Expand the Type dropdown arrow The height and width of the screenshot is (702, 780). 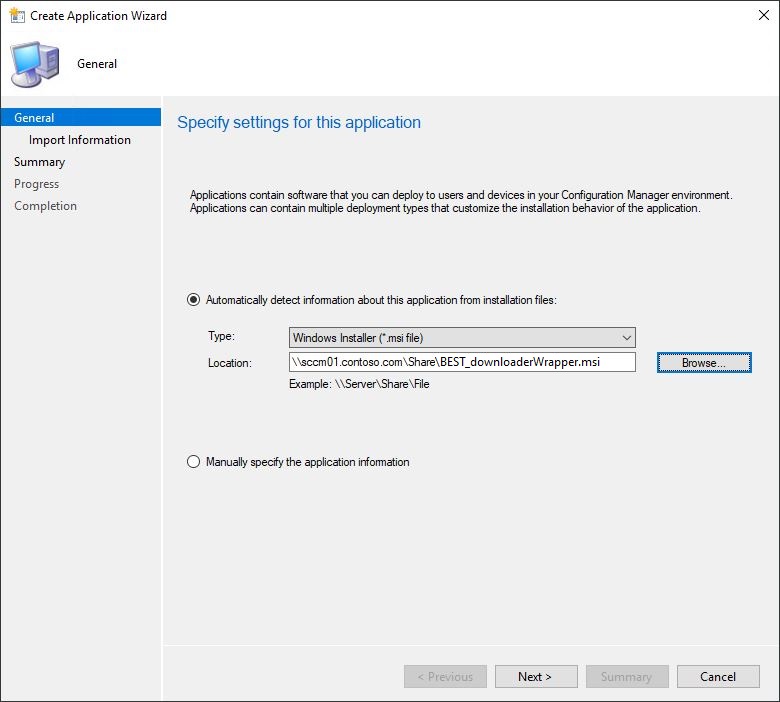pyautogui.click(x=625, y=338)
